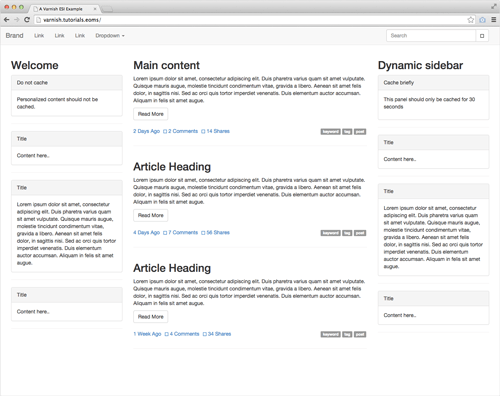Click Read More under Main content
Image resolution: width=500 pixels, height=396 pixels.
click(151, 114)
